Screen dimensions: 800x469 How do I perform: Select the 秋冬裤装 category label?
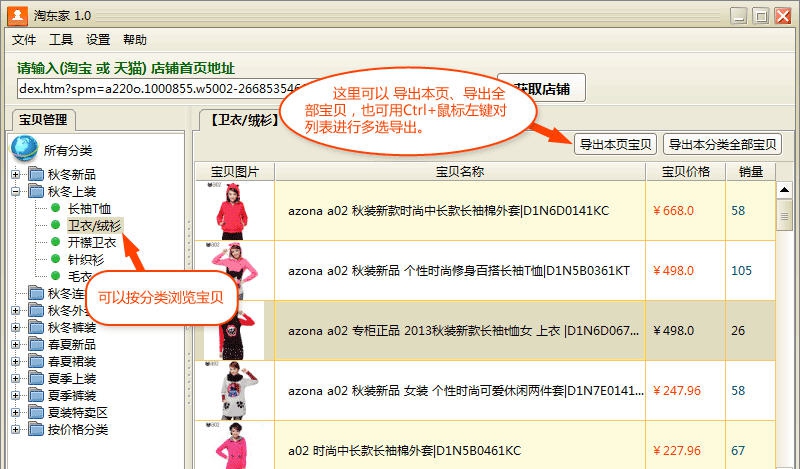(72, 328)
